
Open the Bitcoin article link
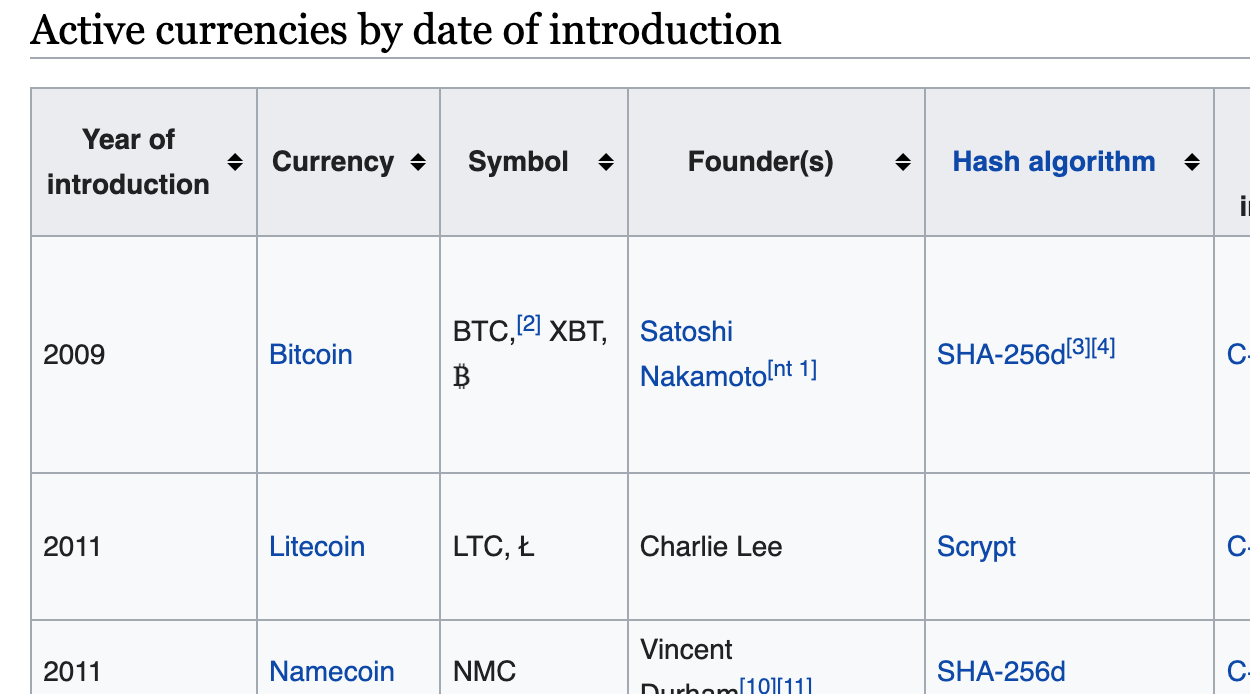[x=311, y=355]
